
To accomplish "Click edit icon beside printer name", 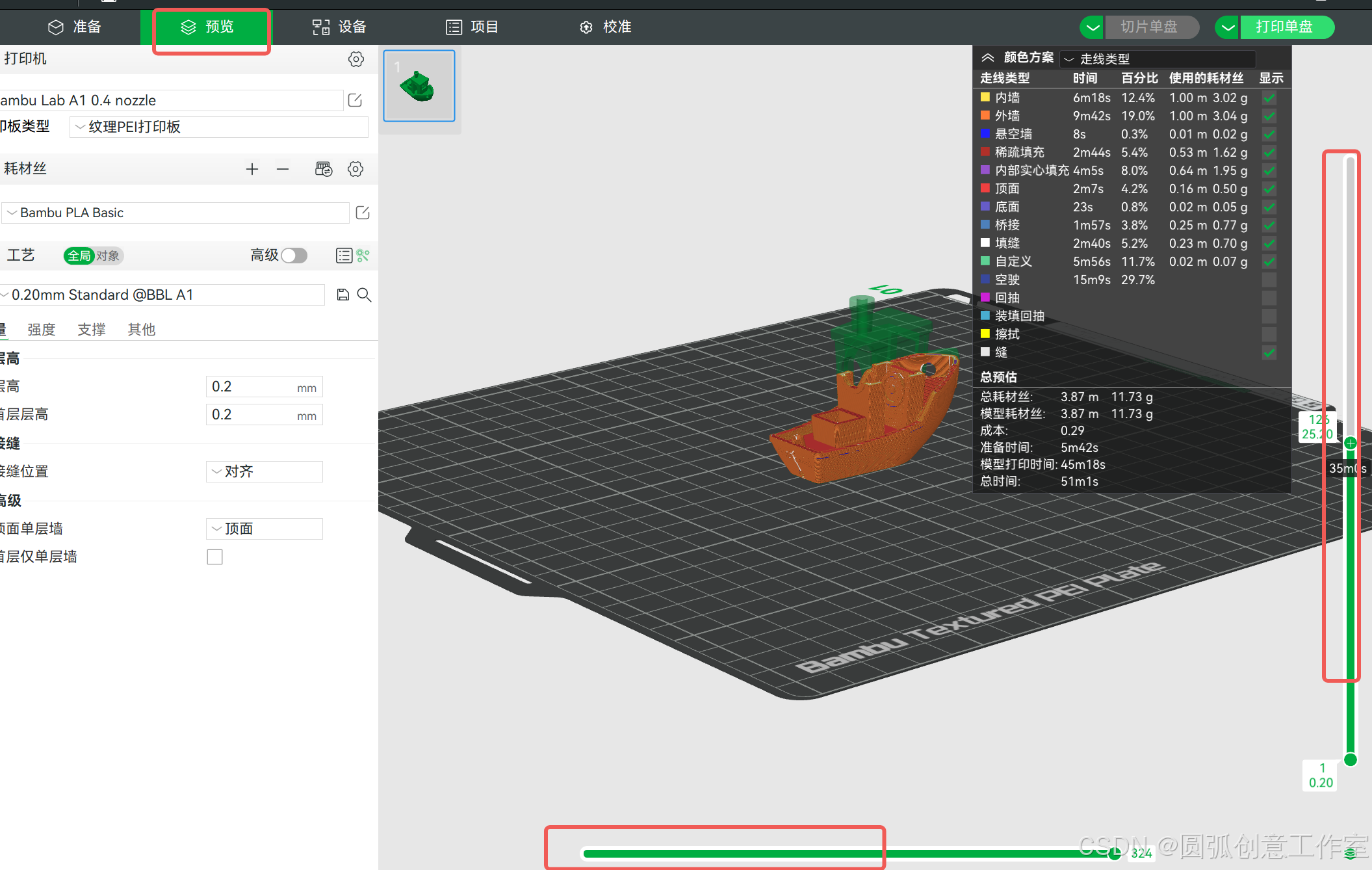I will pos(355,100).
